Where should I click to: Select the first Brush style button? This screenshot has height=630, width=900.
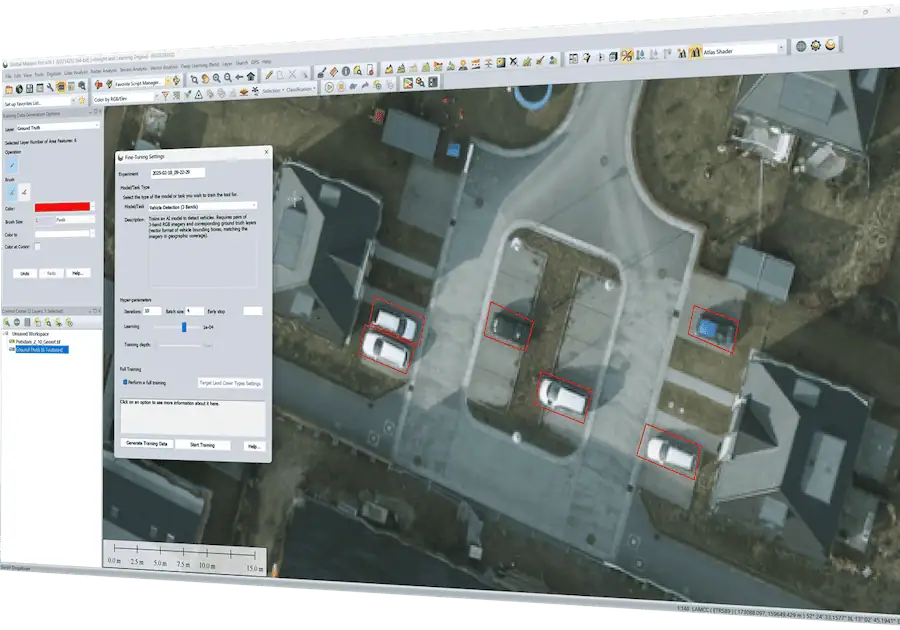click(11, 192)
